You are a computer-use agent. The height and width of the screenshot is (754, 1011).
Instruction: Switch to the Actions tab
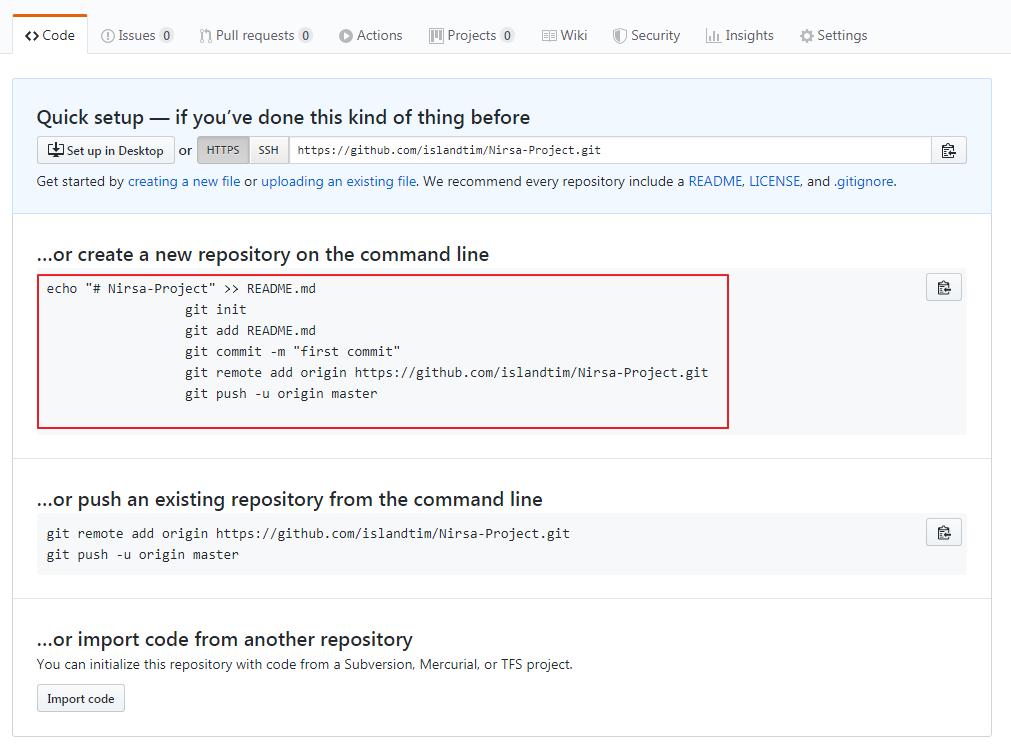tap(371, 35)
